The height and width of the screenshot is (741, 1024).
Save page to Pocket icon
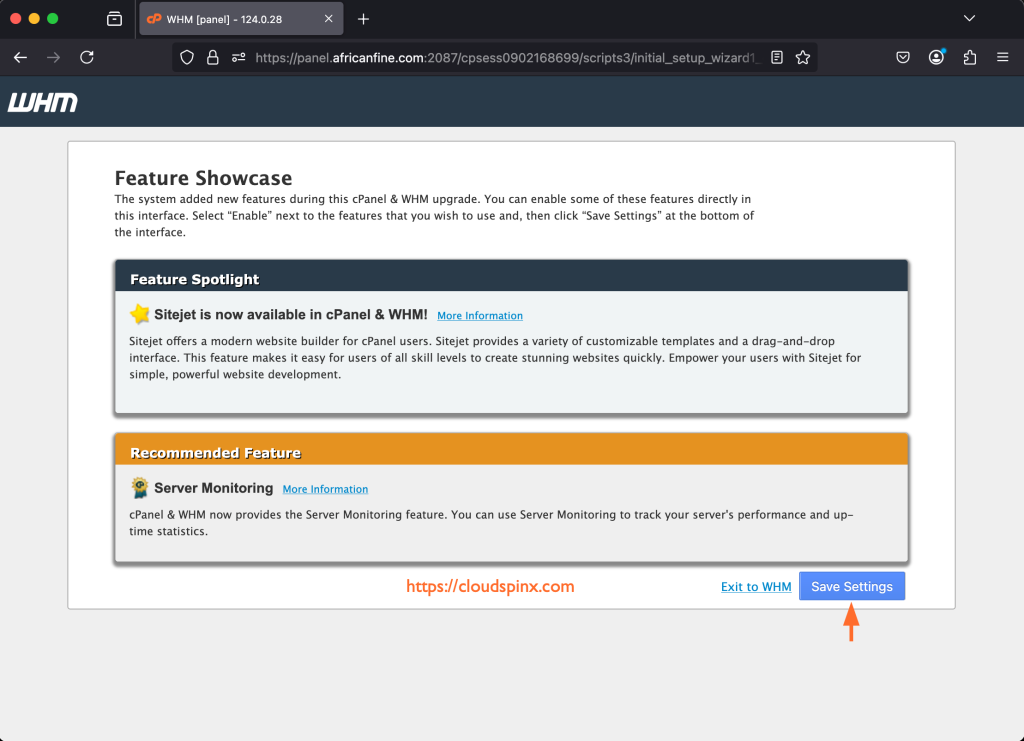coord(903,58)
